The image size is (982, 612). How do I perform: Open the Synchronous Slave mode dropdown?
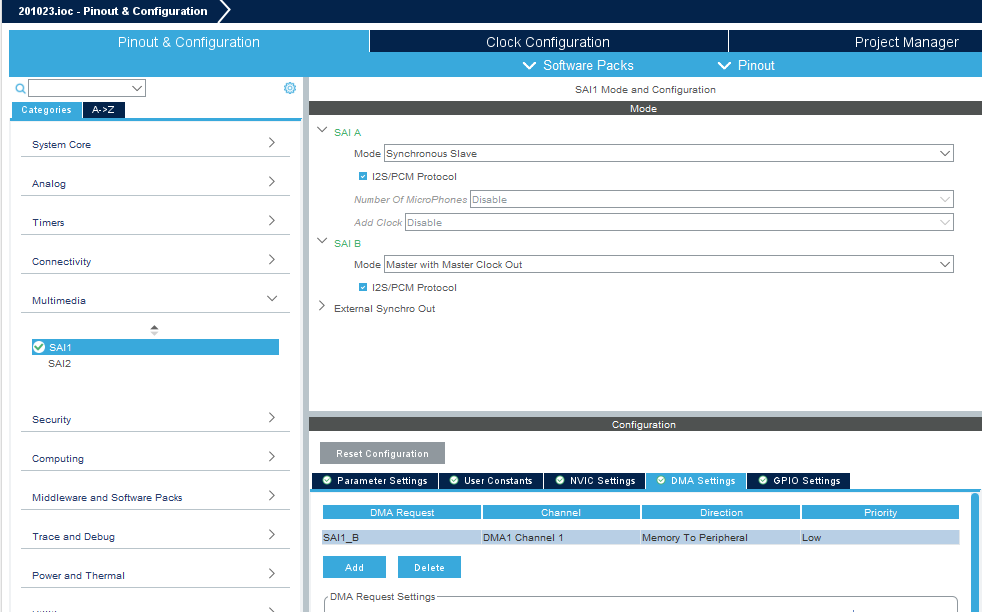tap(945, 153)
